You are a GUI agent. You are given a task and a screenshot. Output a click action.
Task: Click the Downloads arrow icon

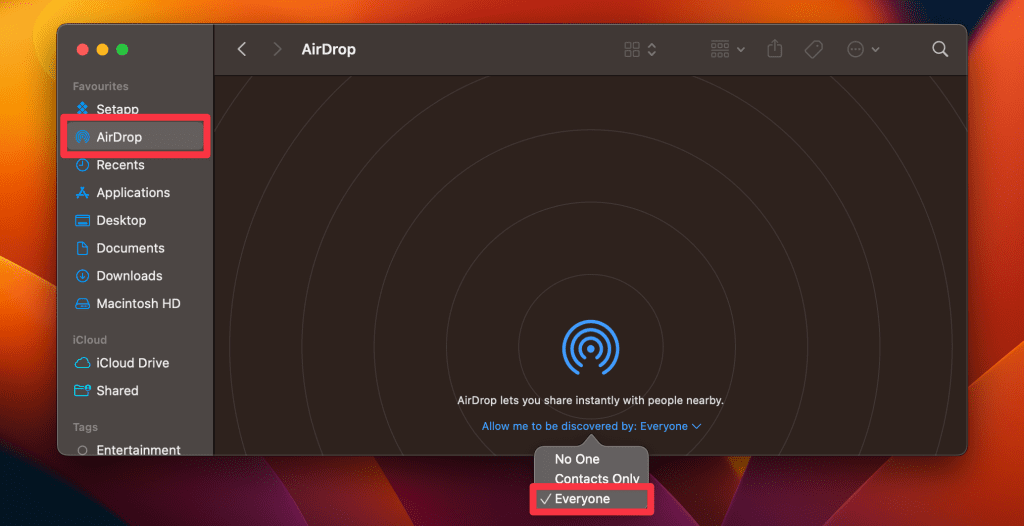click(82, 276)
